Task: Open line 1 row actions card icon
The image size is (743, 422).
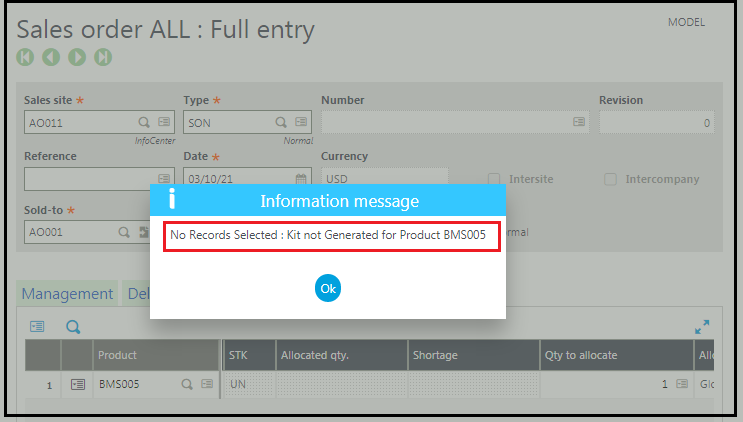Action: tap(78, 384)
